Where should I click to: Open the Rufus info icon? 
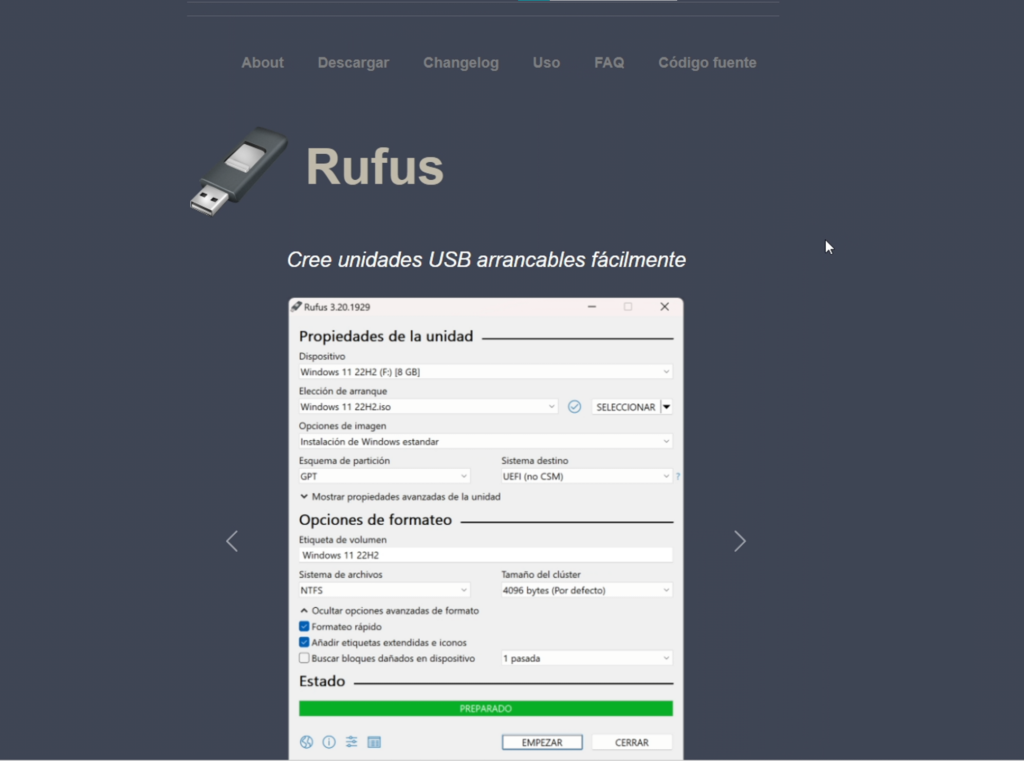pos(329,742)
